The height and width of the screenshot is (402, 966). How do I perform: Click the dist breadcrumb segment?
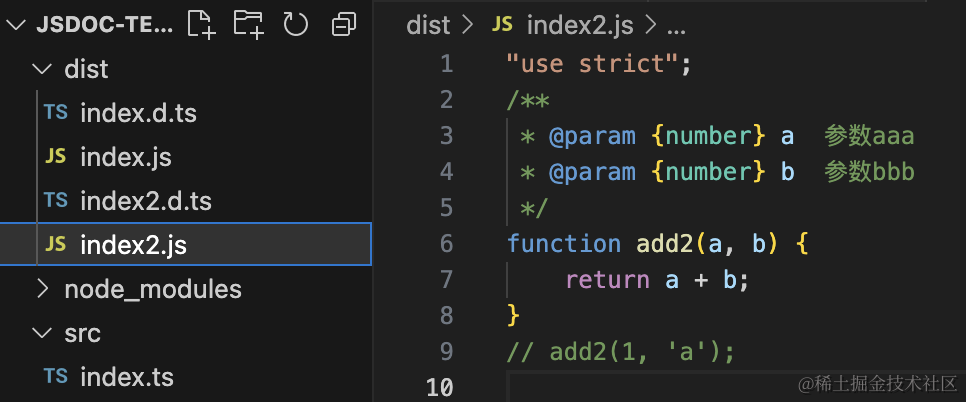pos(429,25)
